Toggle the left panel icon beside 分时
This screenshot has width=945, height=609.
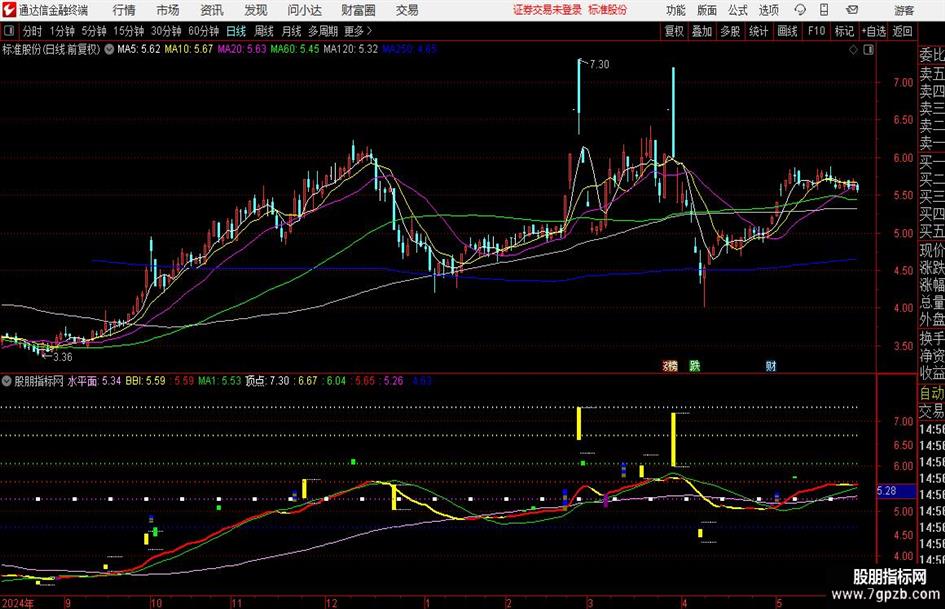8,31
